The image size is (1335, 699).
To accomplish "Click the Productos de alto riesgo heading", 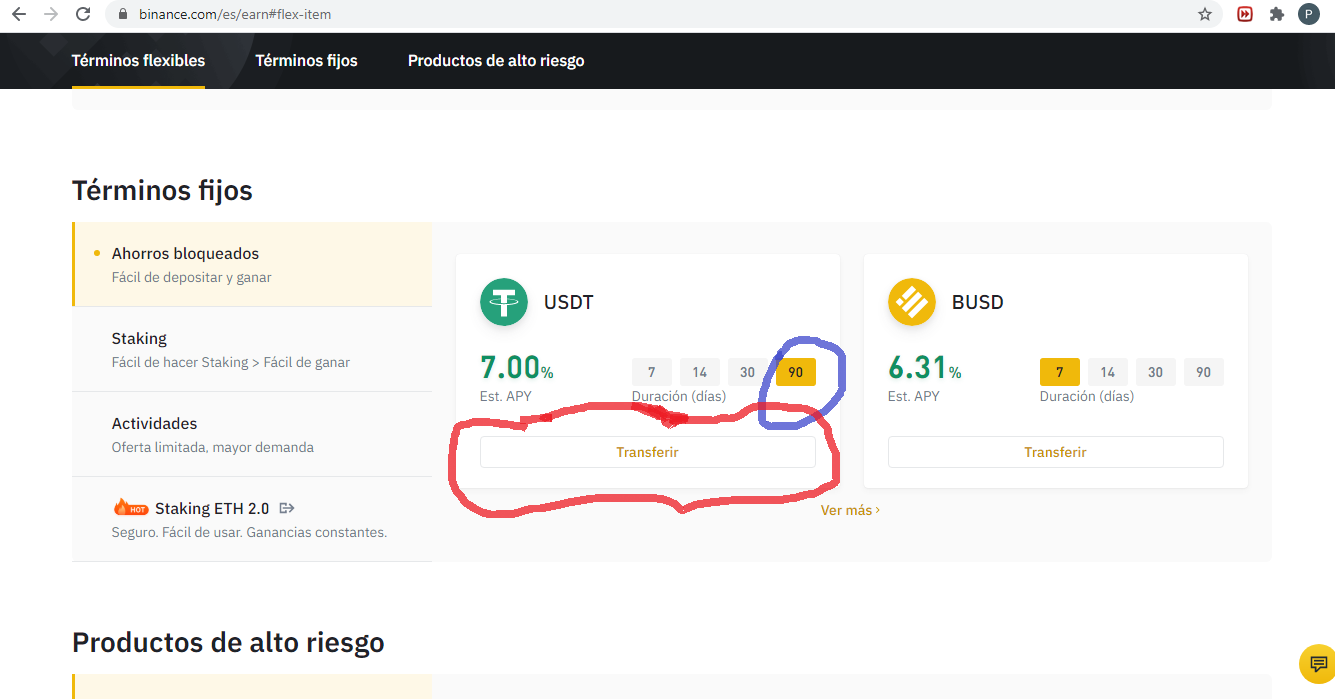I will 228,641.
